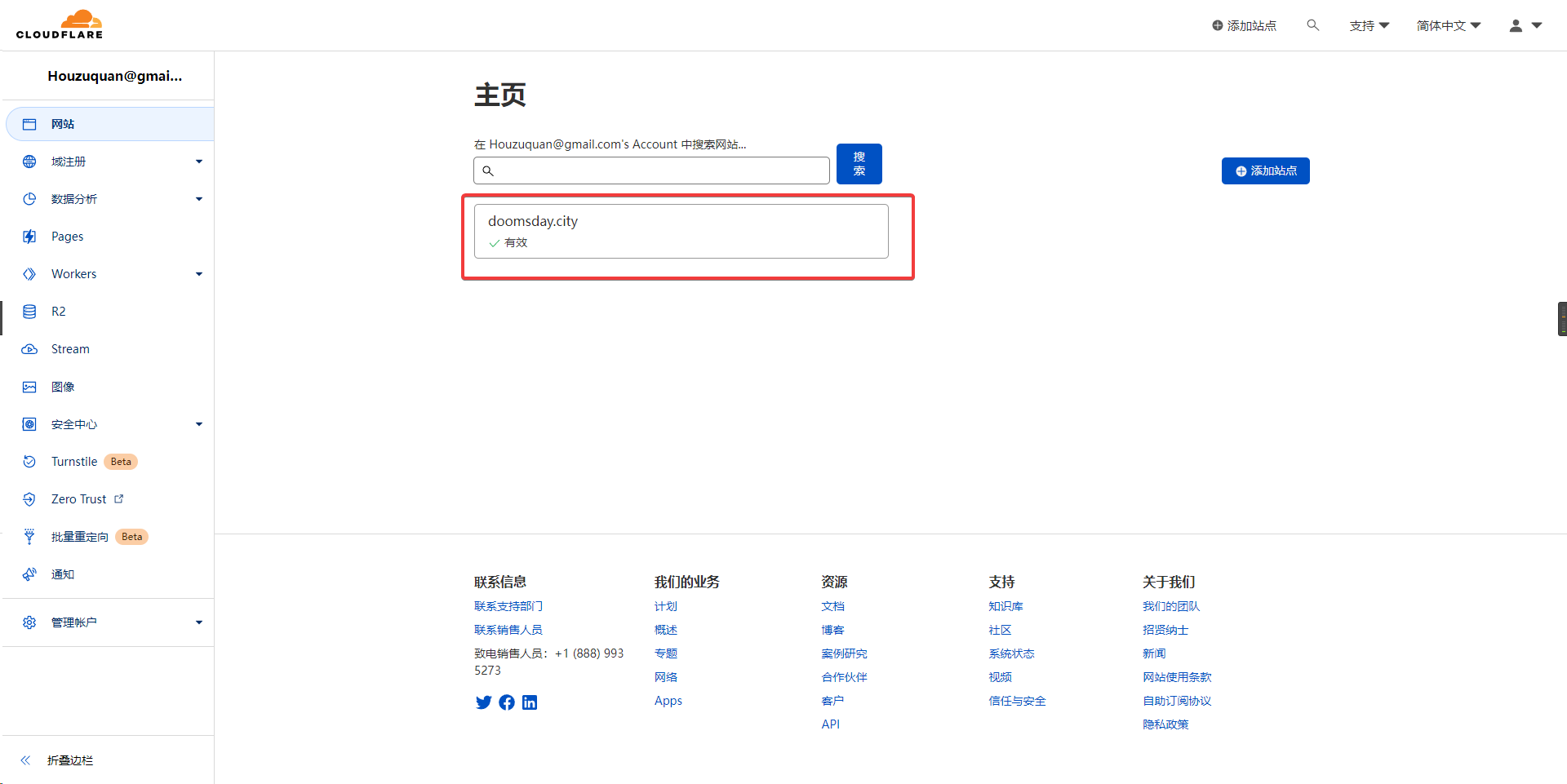Open LinkedIn icon in footer
The width and height of the screenshot is (1567, 784).
530,702
